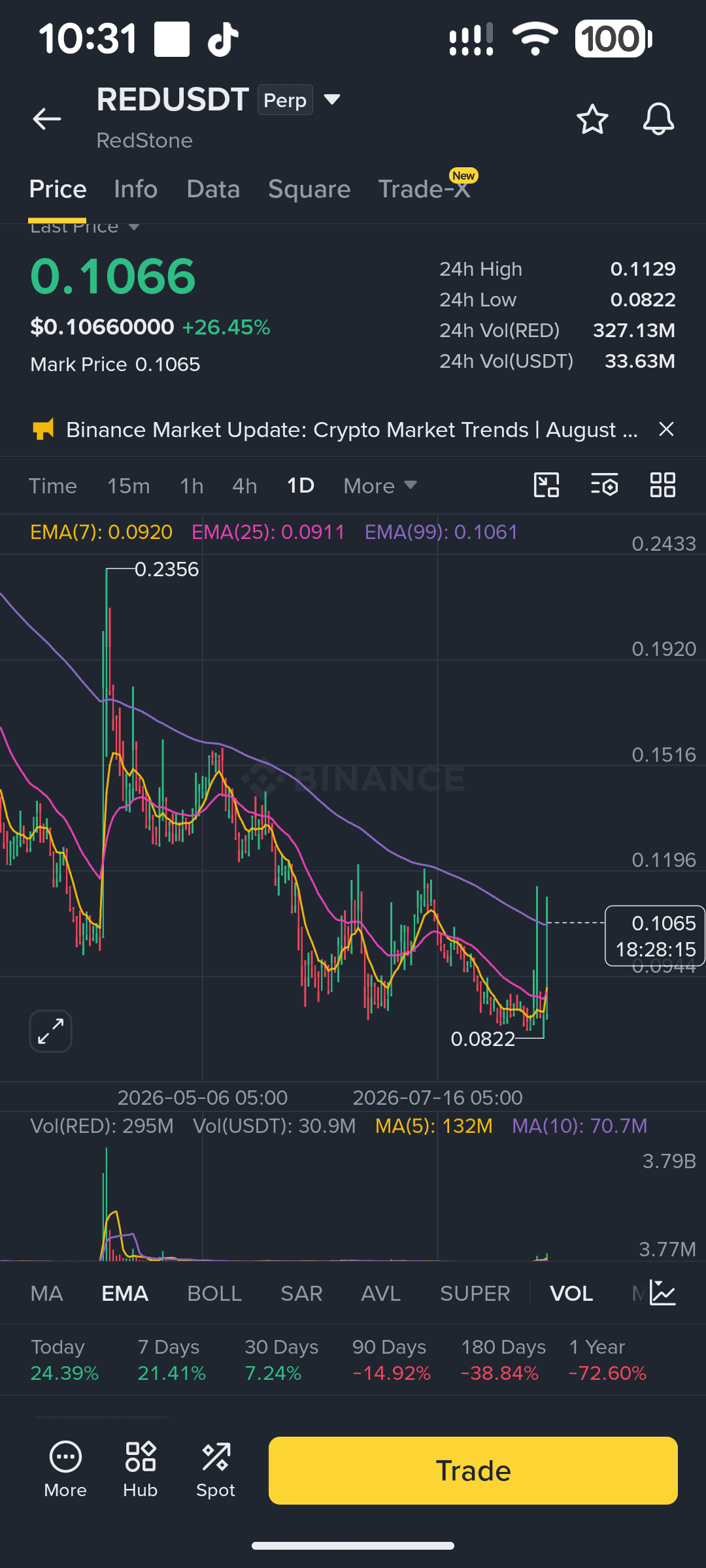Dismiss the Binance Market Update banner
Screen dimensions: 706x1568
[x=666, y=429]
